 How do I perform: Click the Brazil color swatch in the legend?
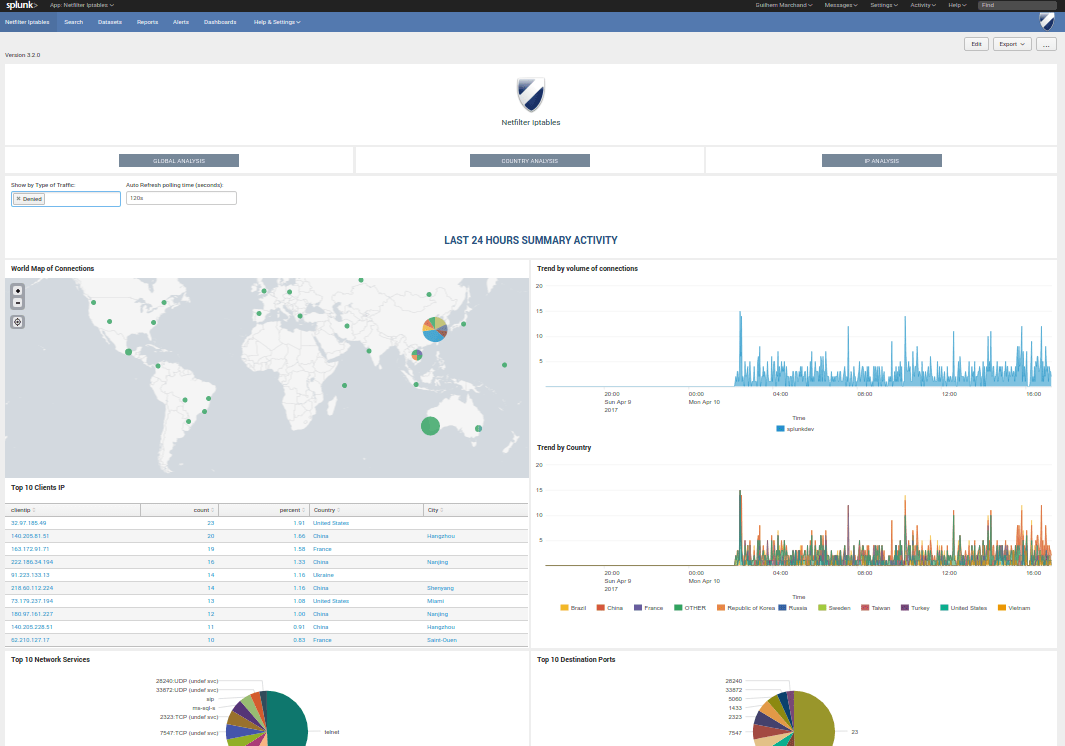point(564,607)
